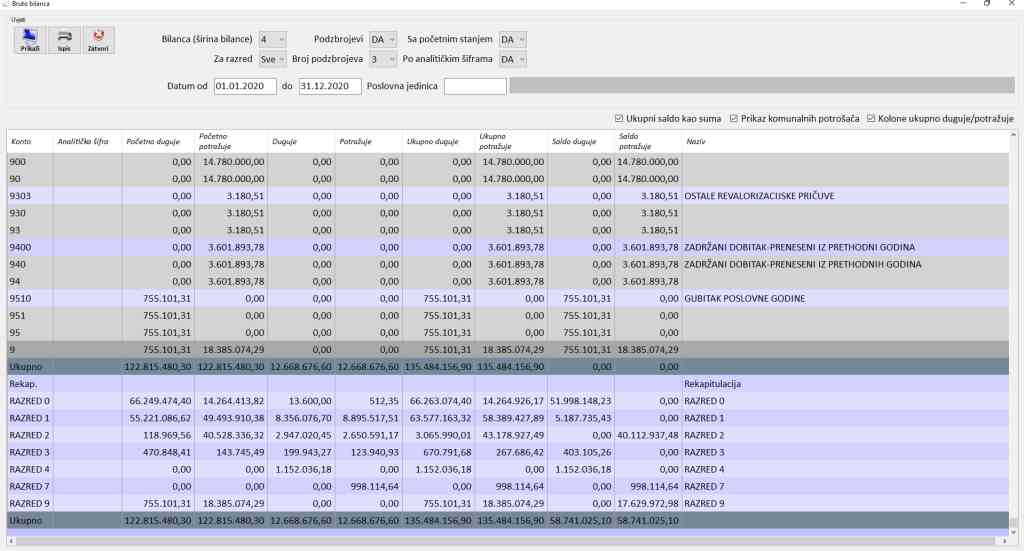Image resolution: width=1024 pixels, height=551 pixels.
Task: Expand the Broj podzbrojeva dropdown
Action: [383, 59]
